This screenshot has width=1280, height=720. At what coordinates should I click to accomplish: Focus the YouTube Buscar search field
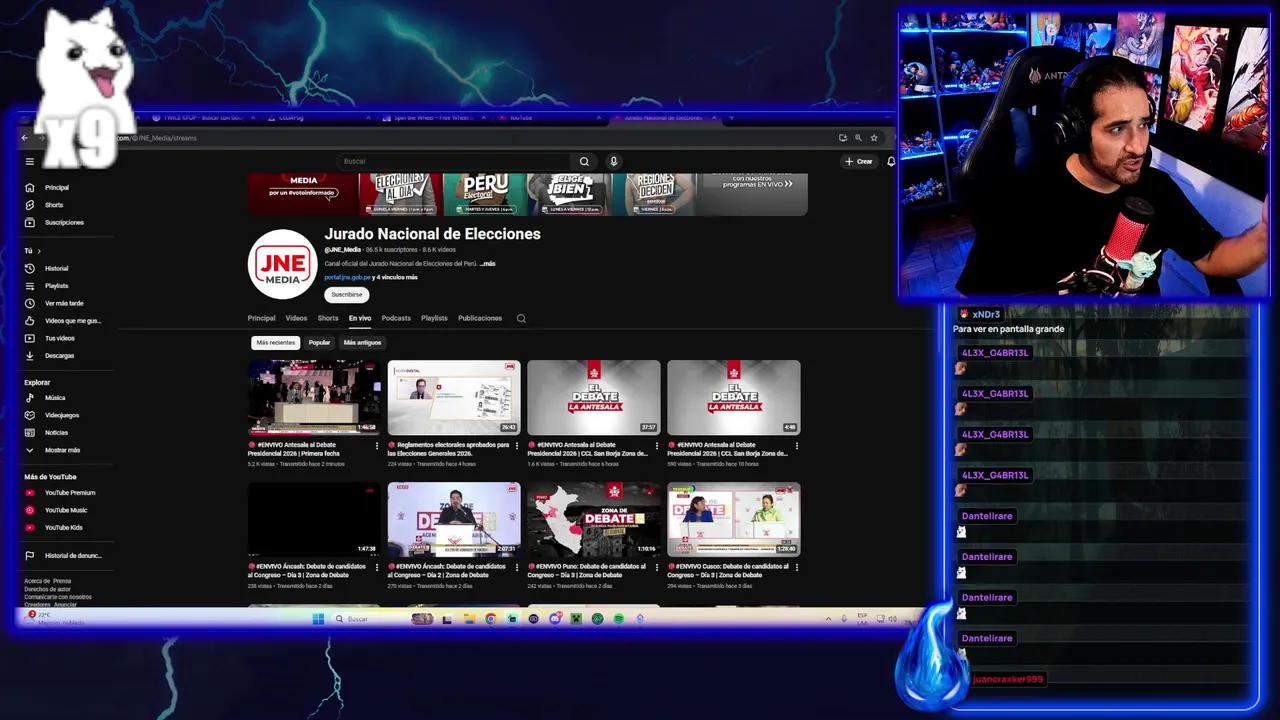[x=455, y=161]
